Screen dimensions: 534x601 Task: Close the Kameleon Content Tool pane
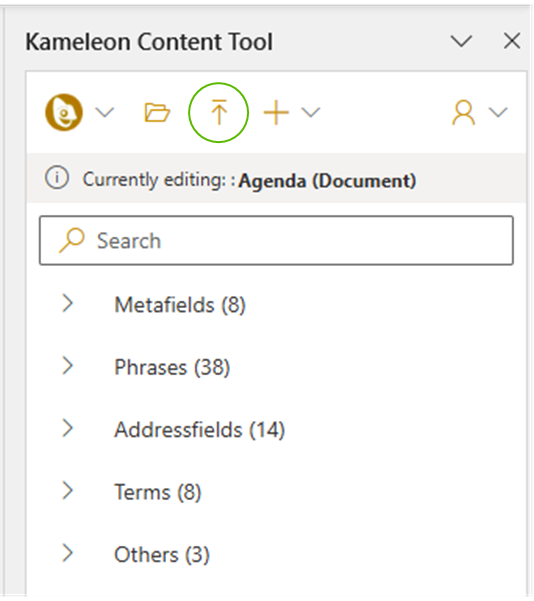512,41
